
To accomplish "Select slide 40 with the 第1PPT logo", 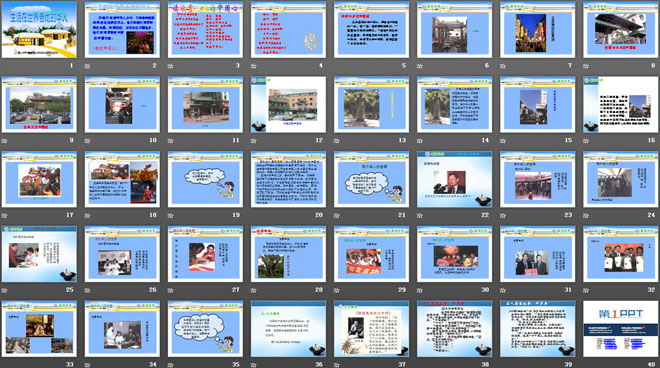I will 620,329.
